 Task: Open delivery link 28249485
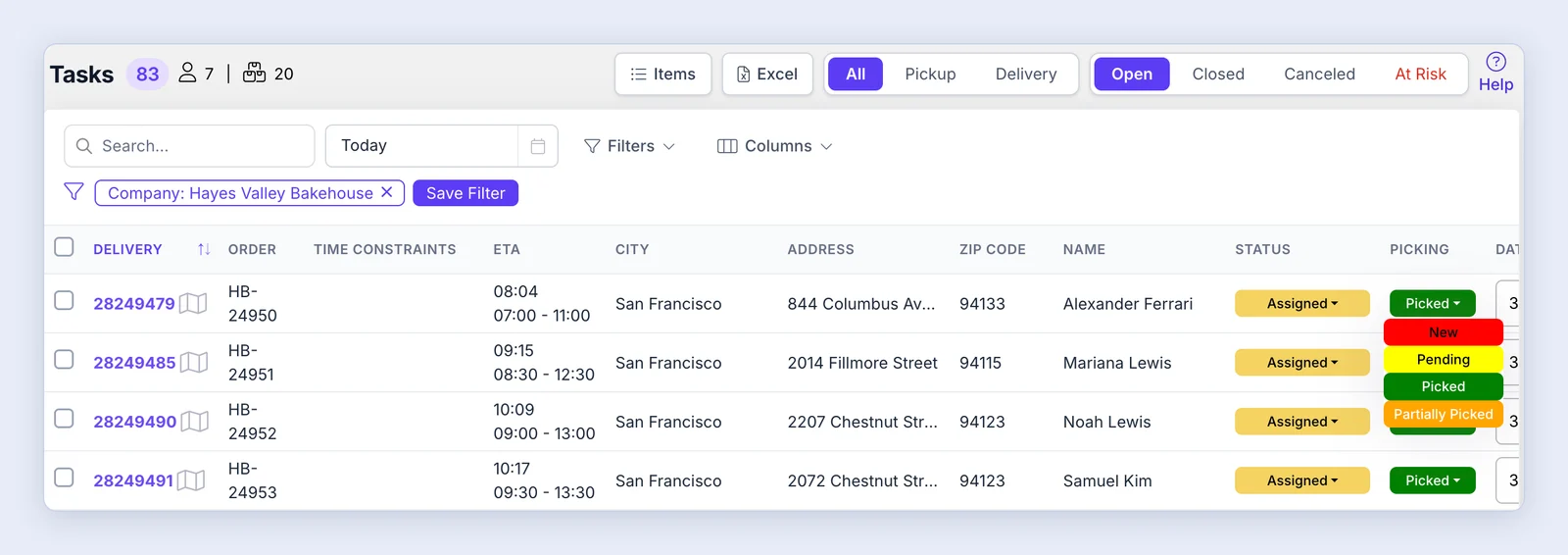(x=134, y=363)
